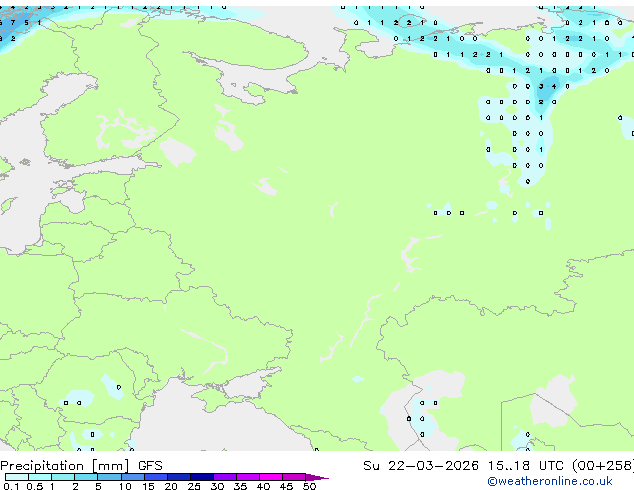Click the legend label '0.1'
The height and width of the screenshot is (490, 634).
pos(10,486)
